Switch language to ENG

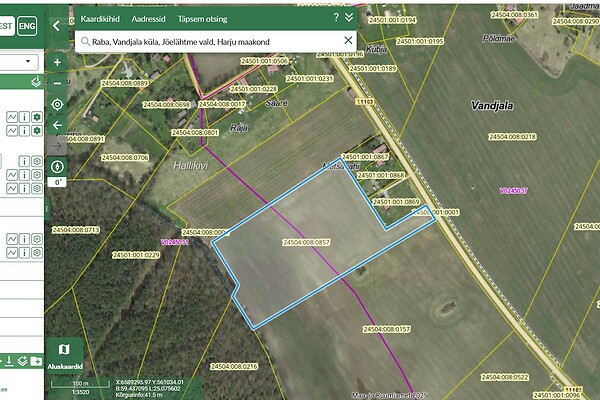(x=27, y=25)
